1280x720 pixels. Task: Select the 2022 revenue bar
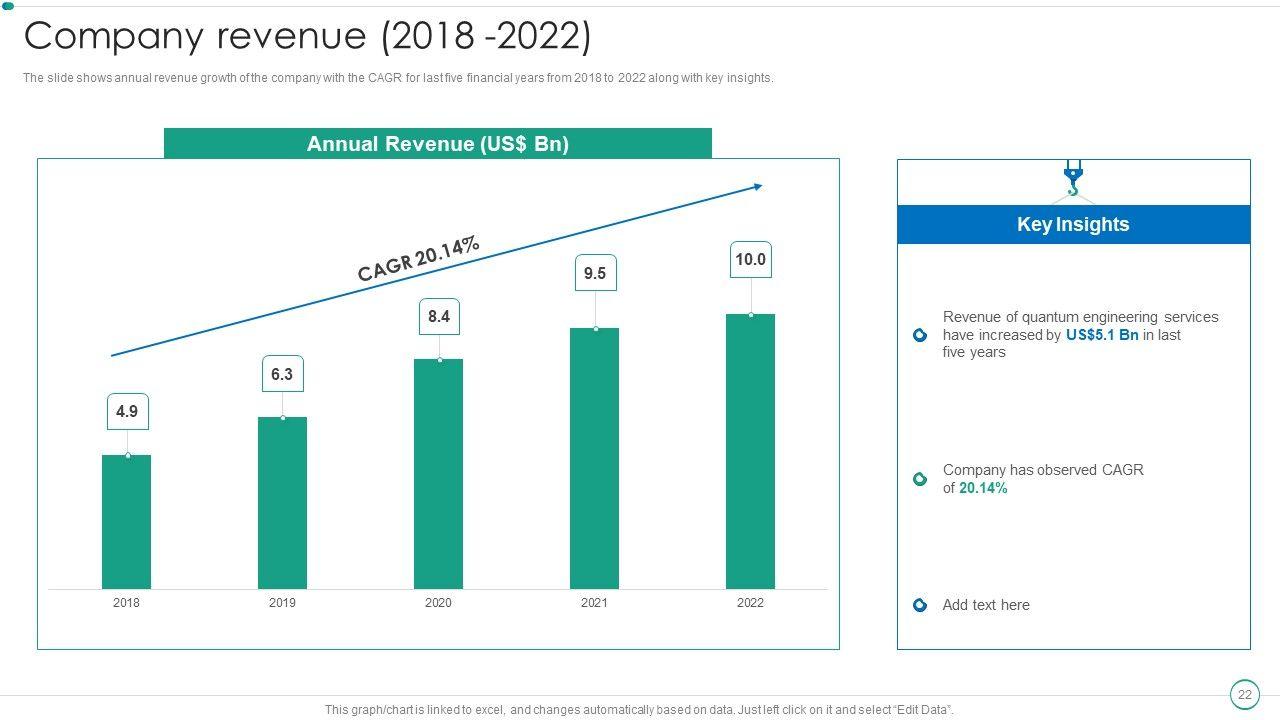pyautogui.click(x=750, y=451)
